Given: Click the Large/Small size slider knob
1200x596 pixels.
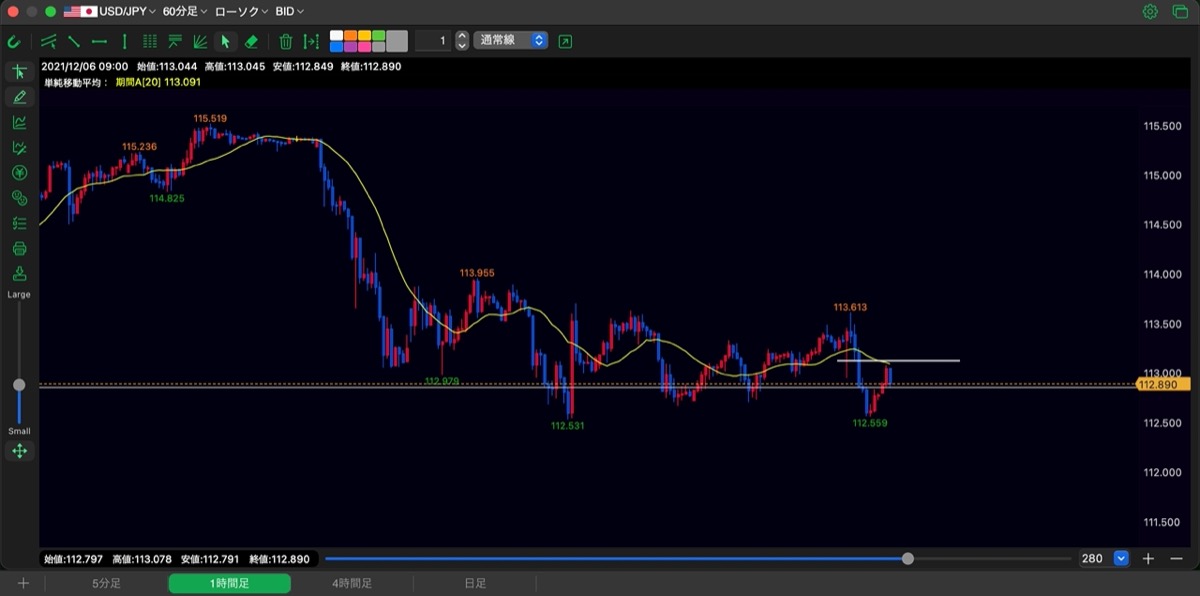Looking at the screenshot, I should (x=19, y=385).
